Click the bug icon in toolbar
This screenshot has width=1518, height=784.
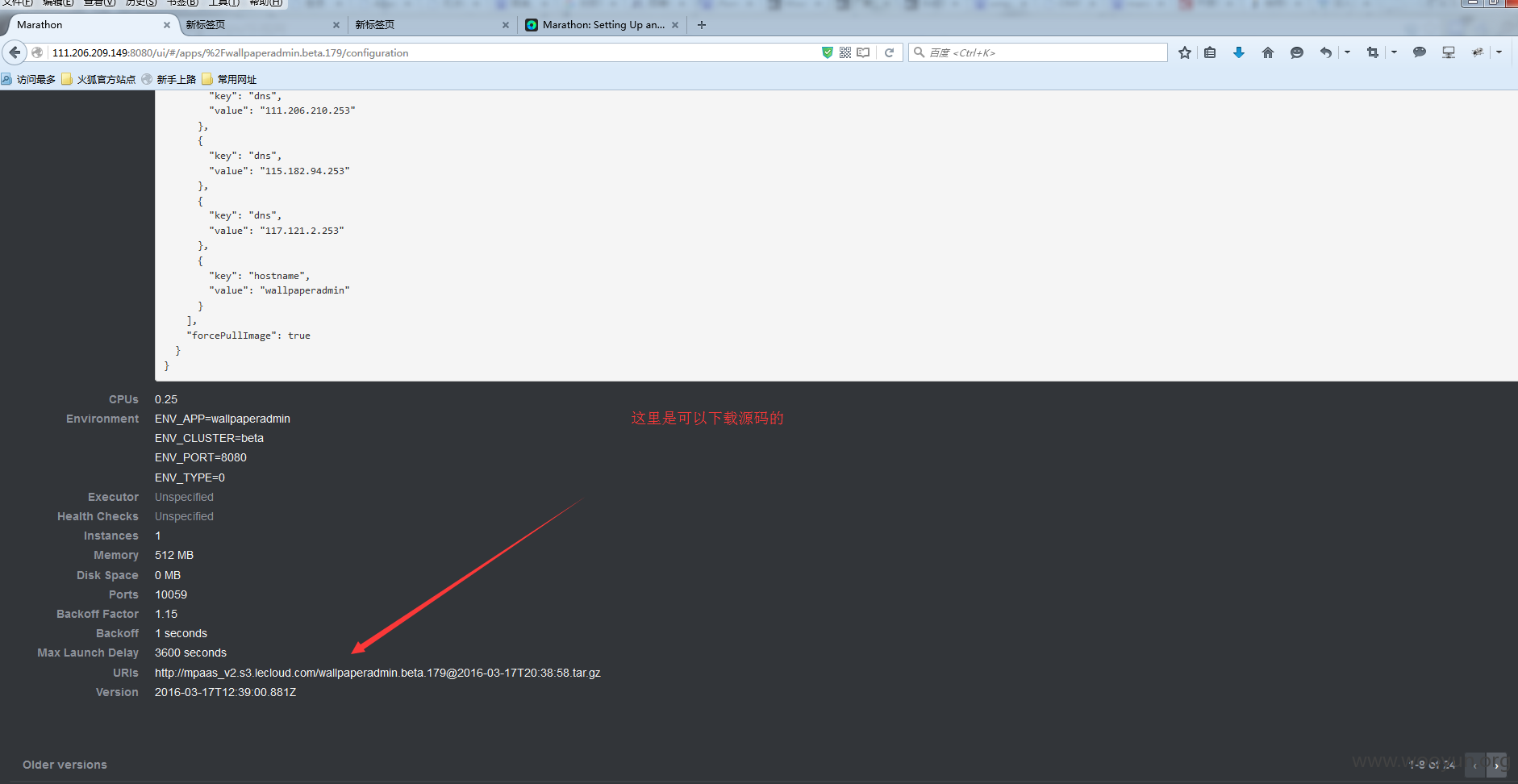click(x=1478, y=52)
